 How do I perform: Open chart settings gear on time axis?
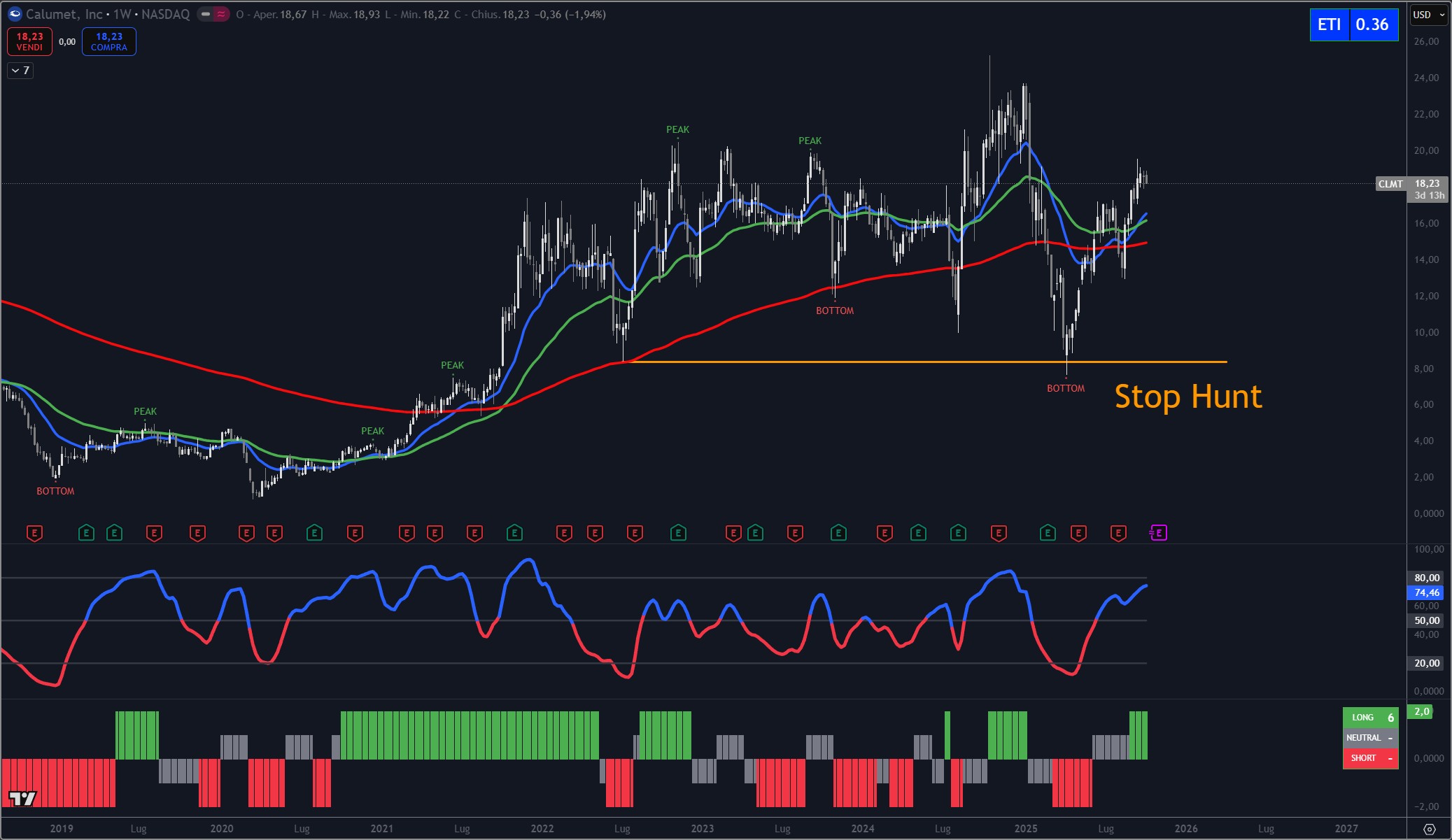(x=1430, y=829)
